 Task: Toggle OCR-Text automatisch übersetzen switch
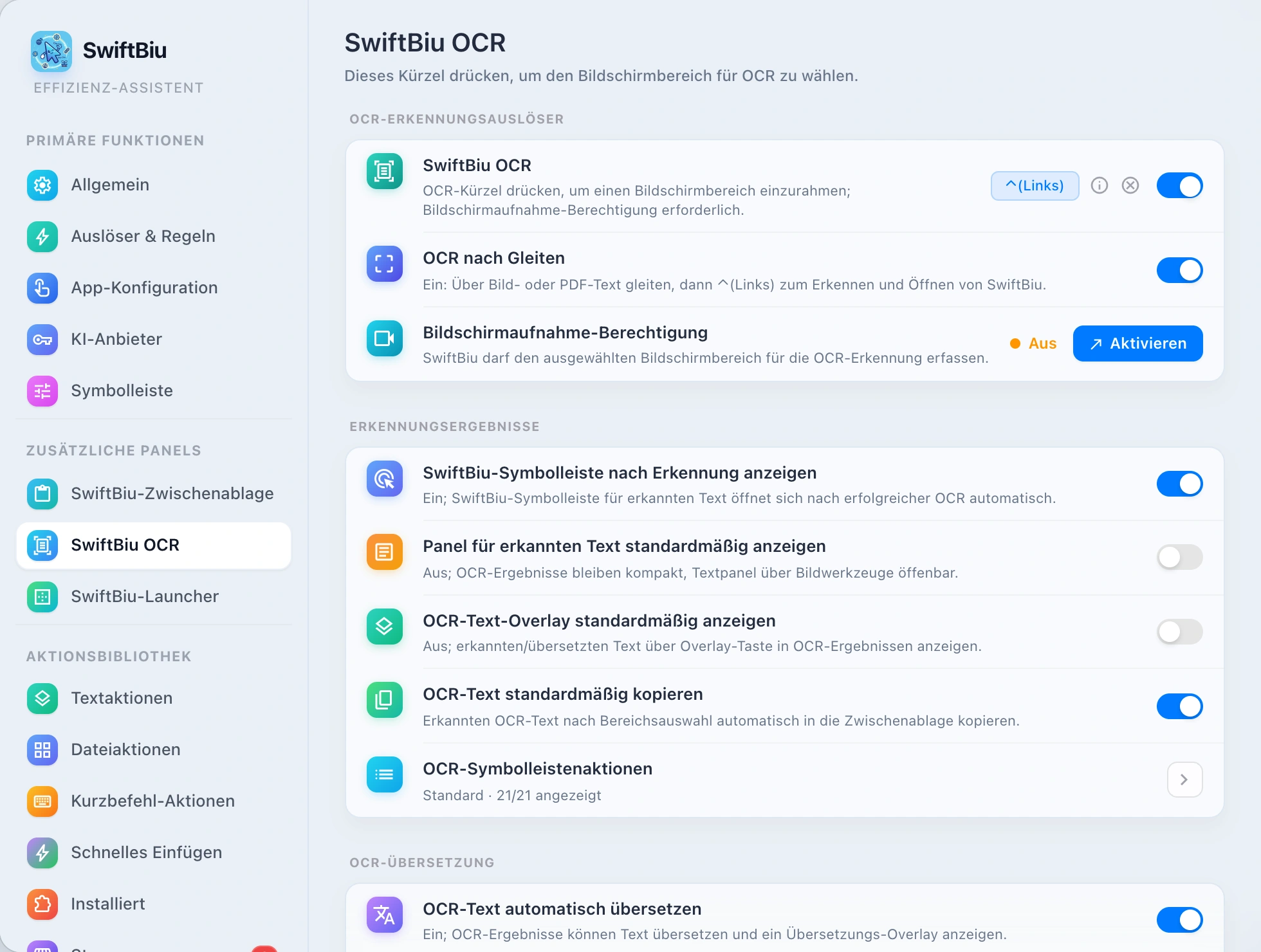pos(1179,920)
